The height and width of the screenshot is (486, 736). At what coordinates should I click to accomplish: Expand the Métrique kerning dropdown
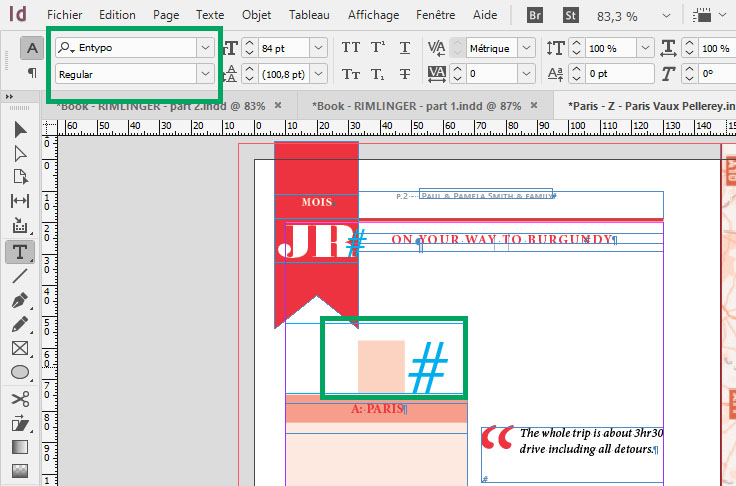click(x=524, y=48)
